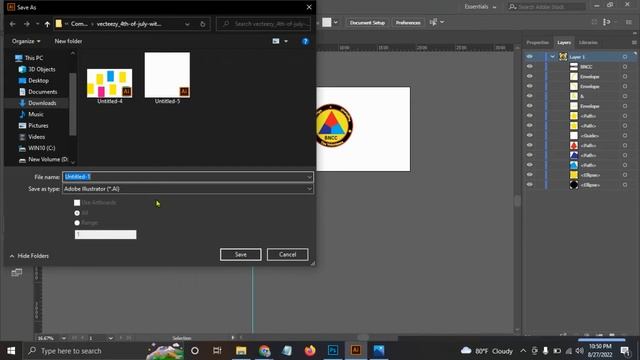Open the File name history dropdown

coord(309,177)
